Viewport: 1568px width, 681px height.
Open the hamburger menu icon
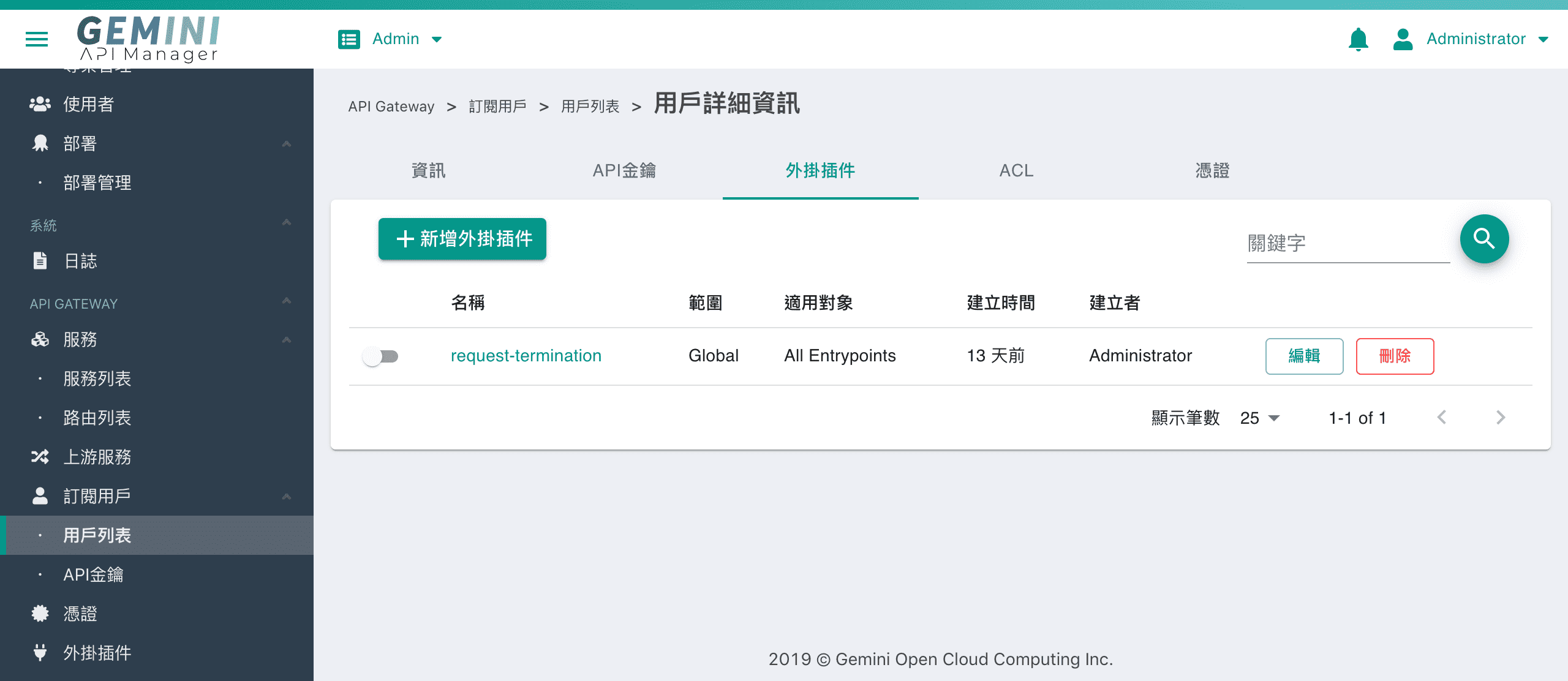click(37, 39)
